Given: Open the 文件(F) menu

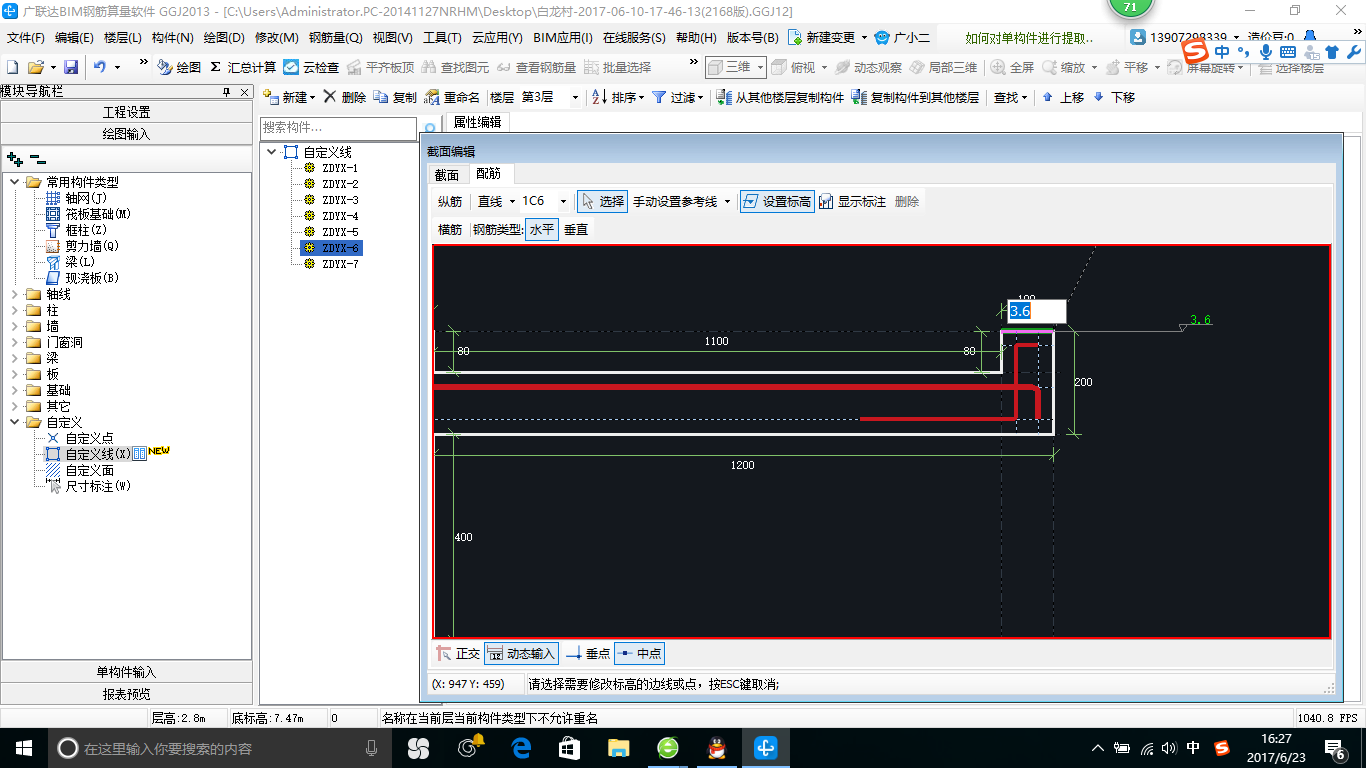Looking at the screenshot, I should (x=26, y=37).
